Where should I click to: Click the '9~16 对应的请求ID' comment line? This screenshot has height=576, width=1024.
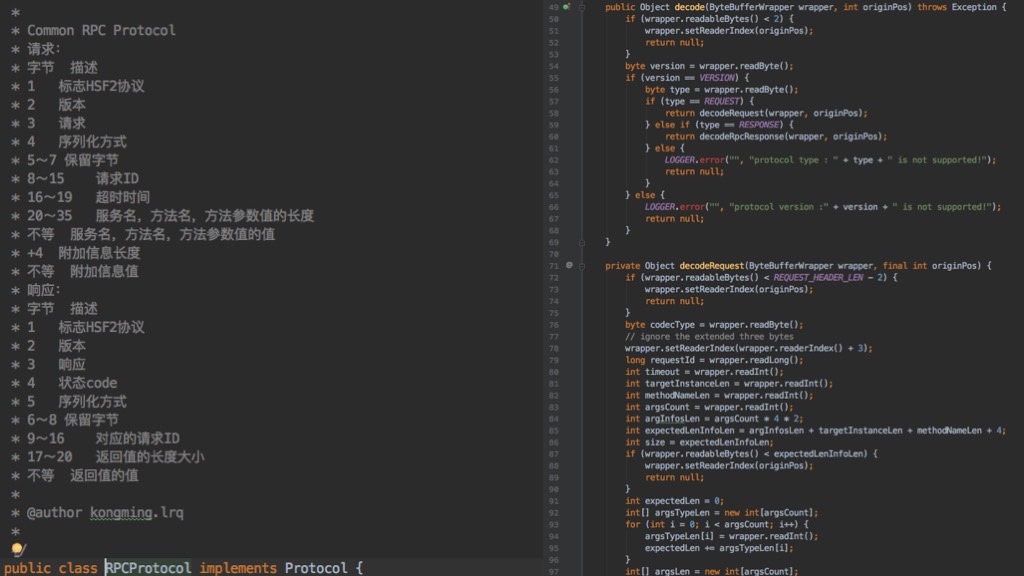103,438
